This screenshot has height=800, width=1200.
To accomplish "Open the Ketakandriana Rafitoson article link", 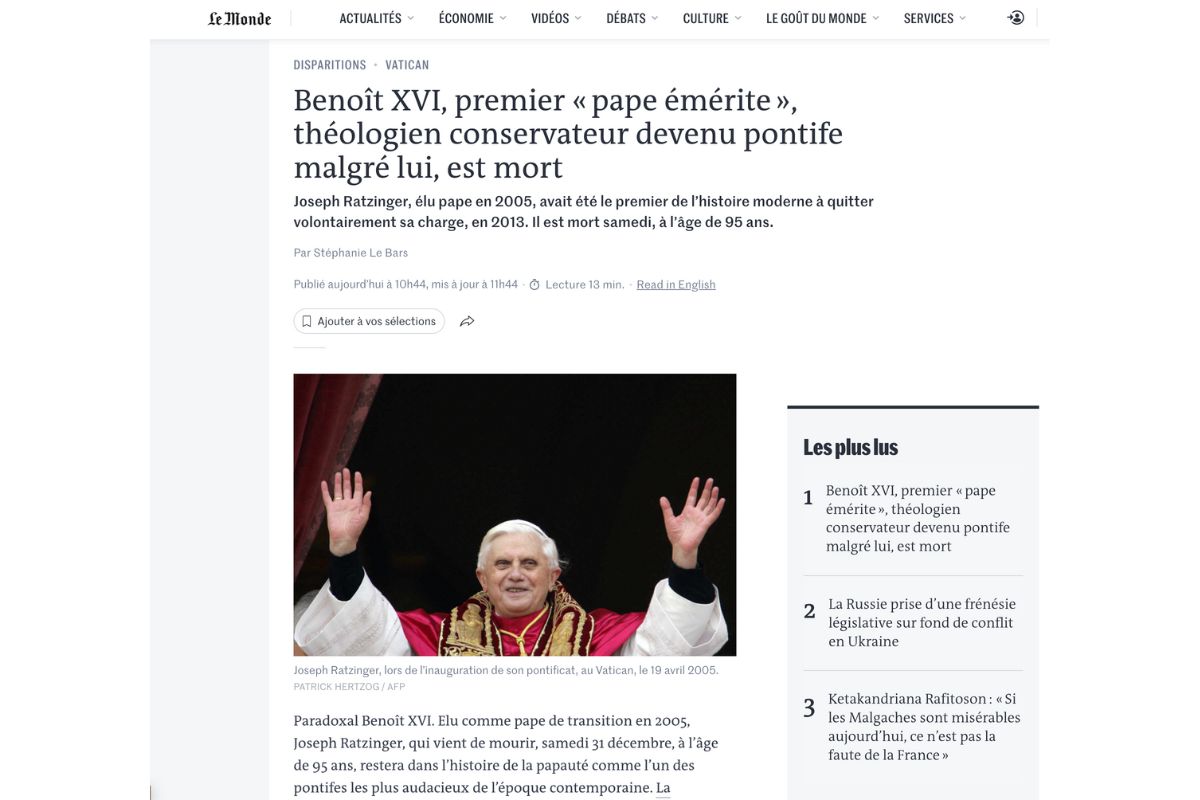I will tap(924, 727).
